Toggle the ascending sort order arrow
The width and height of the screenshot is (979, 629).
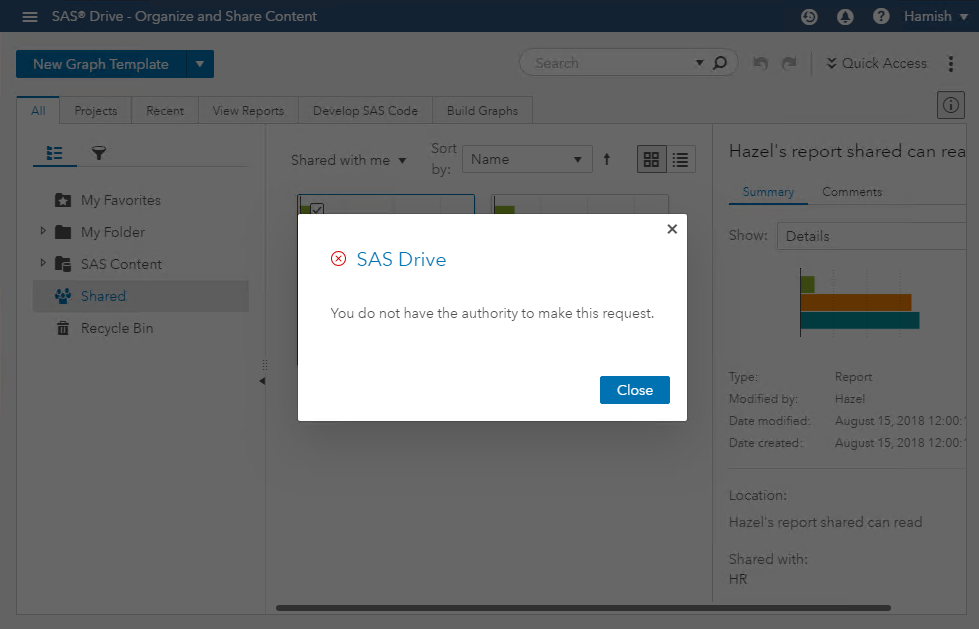[607, 159]
